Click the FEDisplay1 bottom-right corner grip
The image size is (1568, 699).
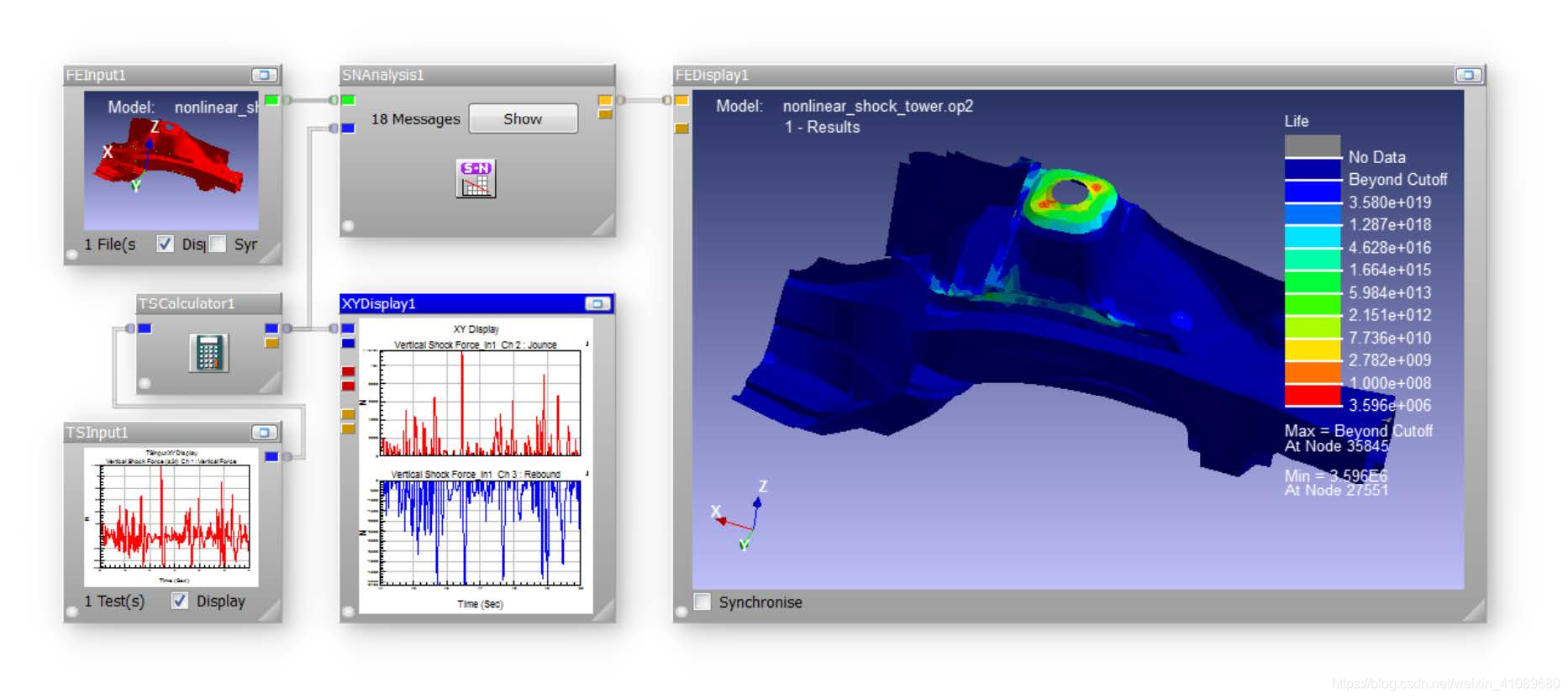coord(1473,610)
